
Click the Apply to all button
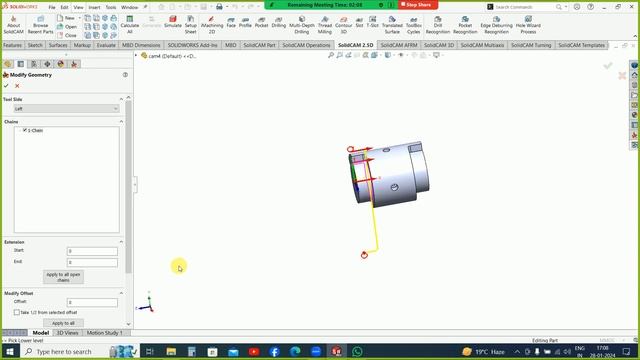point(63,323)
